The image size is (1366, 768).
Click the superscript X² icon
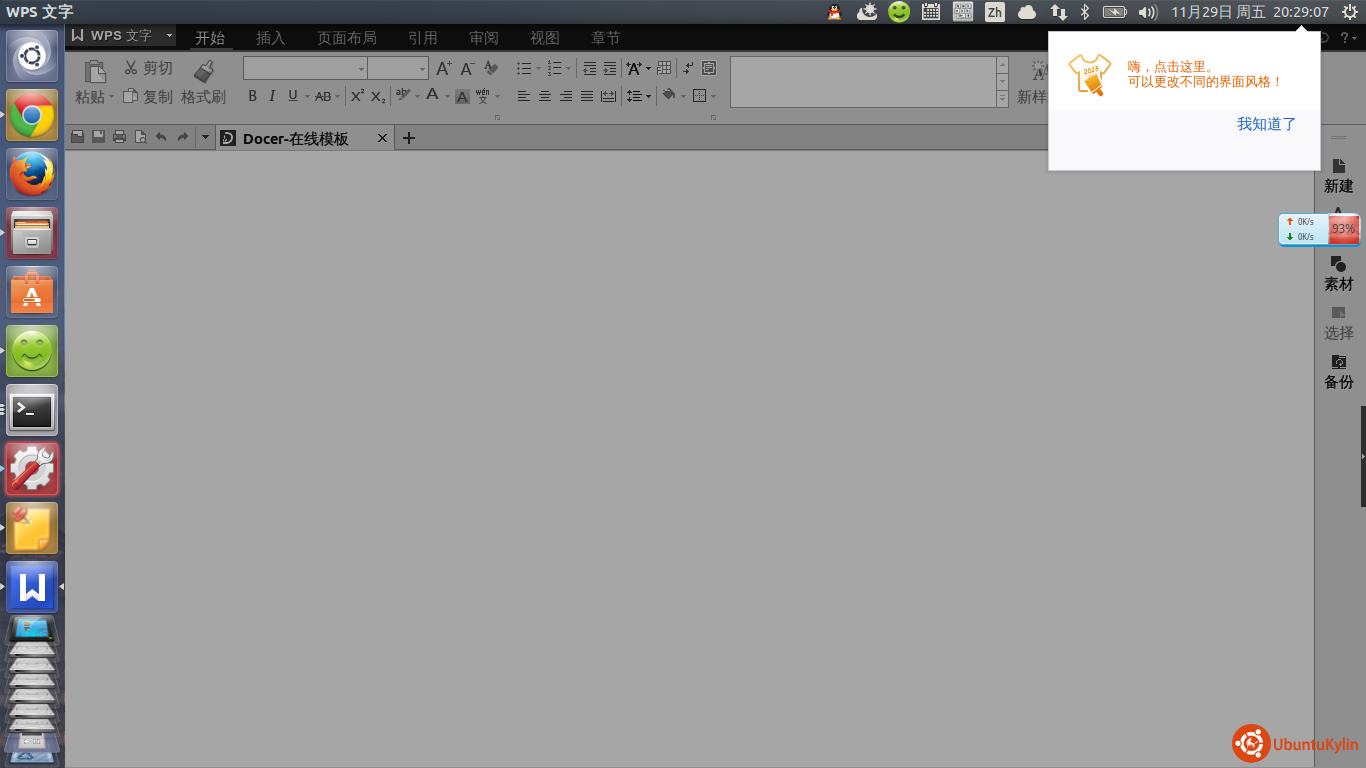click(x=357, y=96)
